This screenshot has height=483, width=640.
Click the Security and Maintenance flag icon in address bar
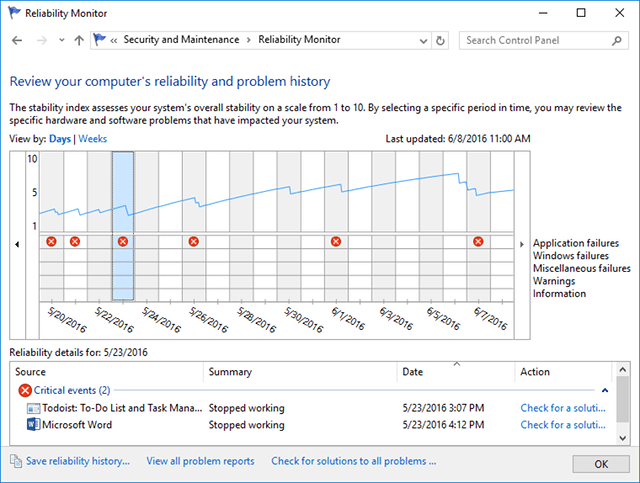[99, 40]
